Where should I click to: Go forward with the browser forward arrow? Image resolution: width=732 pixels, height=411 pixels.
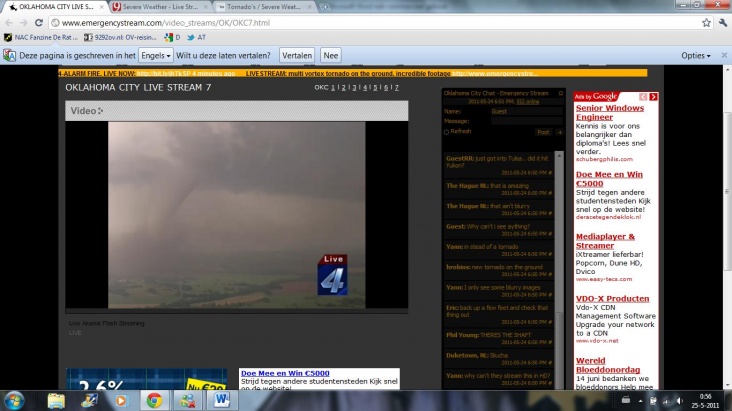(23, 23)
